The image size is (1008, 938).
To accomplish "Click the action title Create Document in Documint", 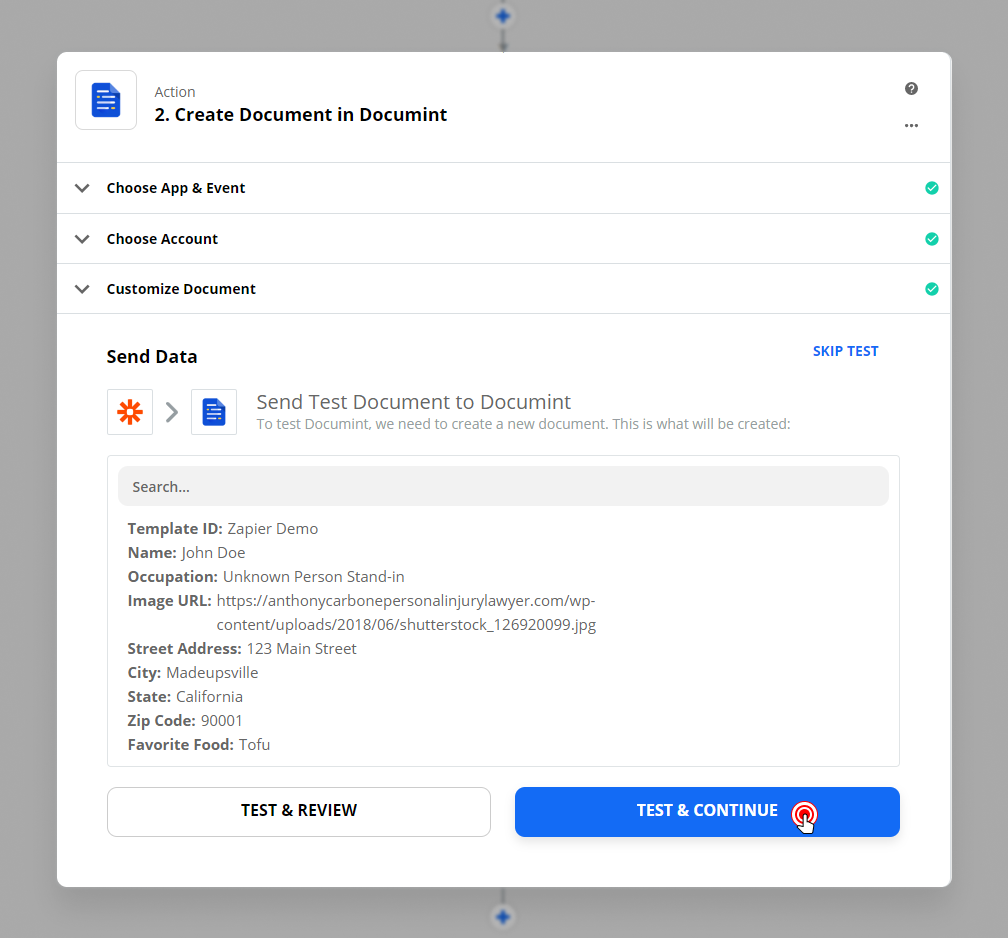I will pyautogui.click(x=301, y=115).
